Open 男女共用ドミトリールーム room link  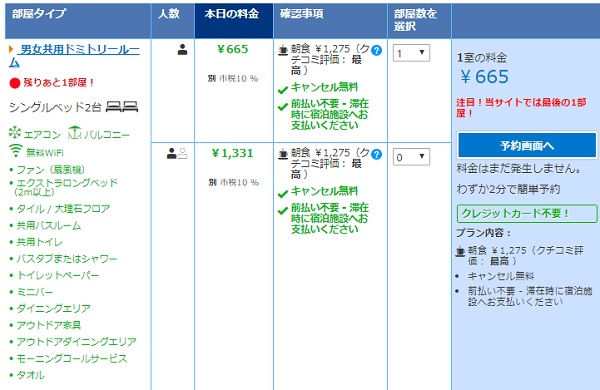click(74, 55)
